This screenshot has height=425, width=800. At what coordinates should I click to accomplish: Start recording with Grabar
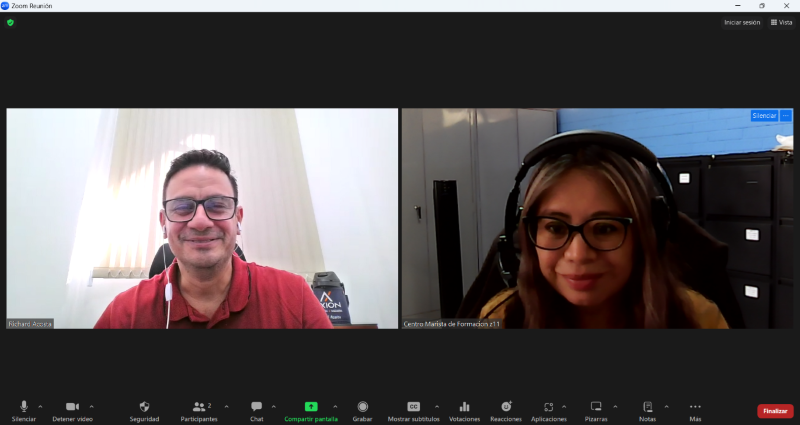pos(362,411)
